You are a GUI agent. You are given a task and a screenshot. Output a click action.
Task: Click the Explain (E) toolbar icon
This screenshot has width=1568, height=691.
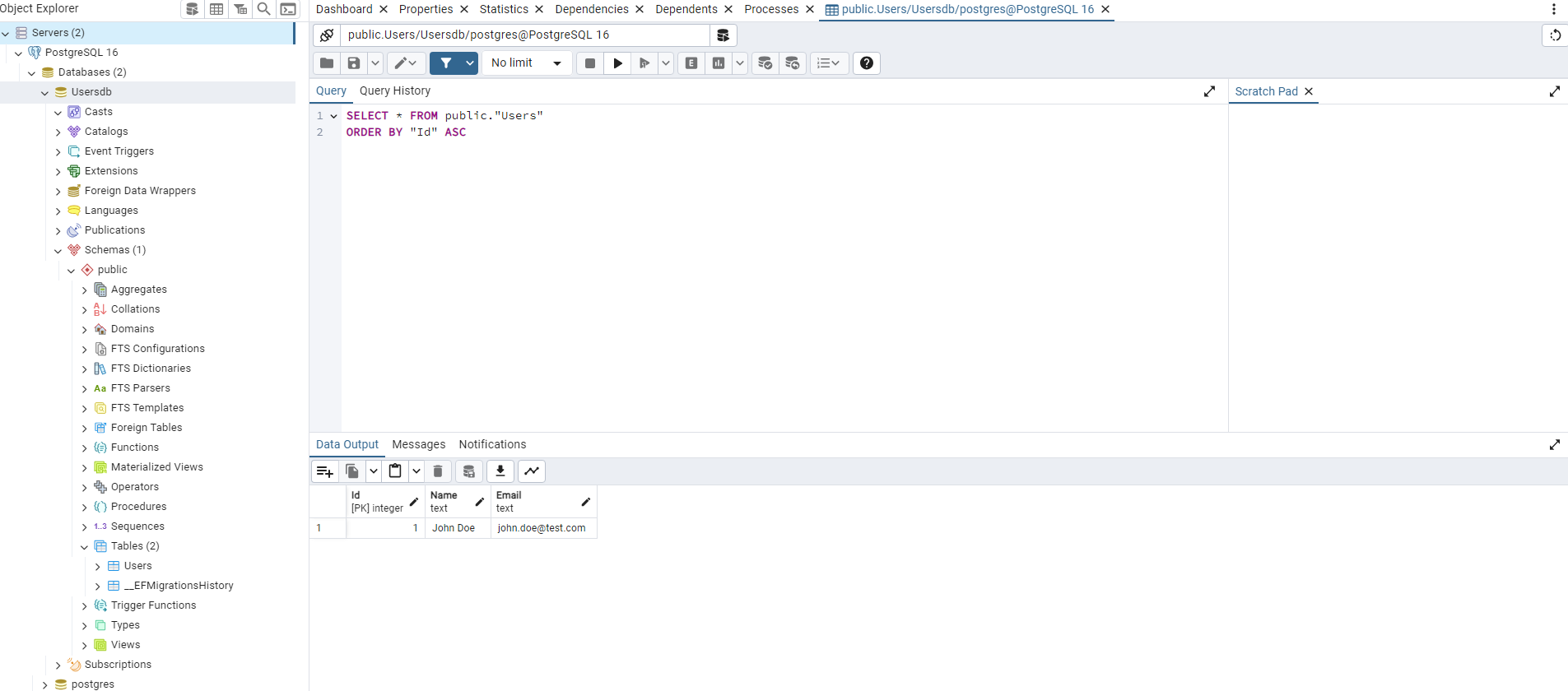click(x=691, y=63)
